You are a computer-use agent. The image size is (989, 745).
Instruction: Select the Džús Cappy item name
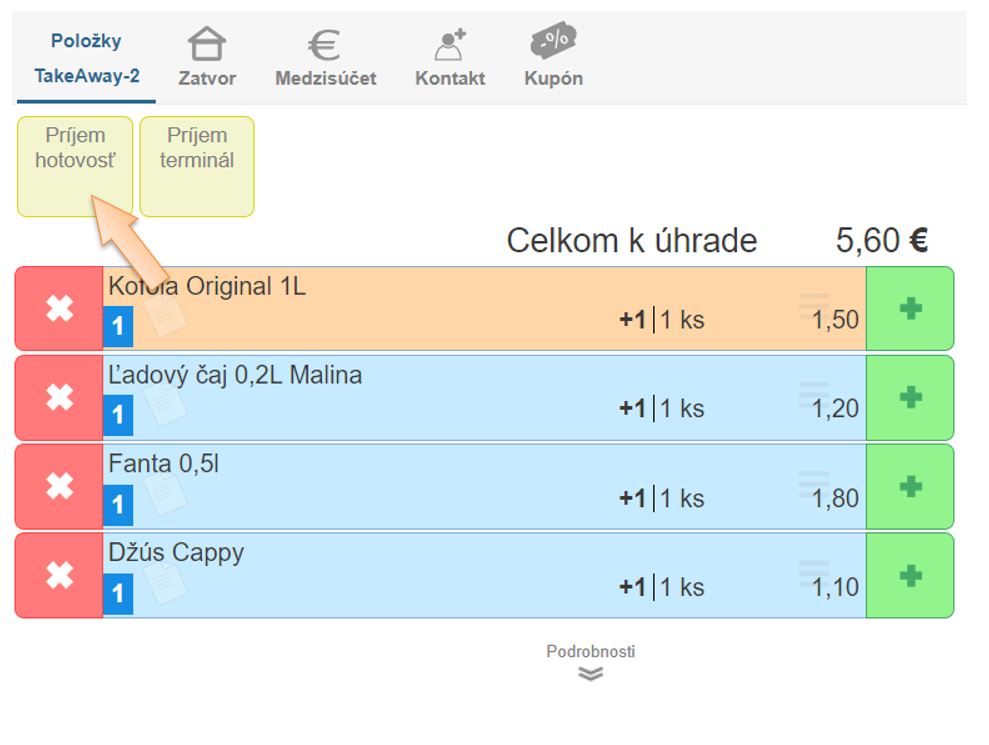[x=176, y=553]
